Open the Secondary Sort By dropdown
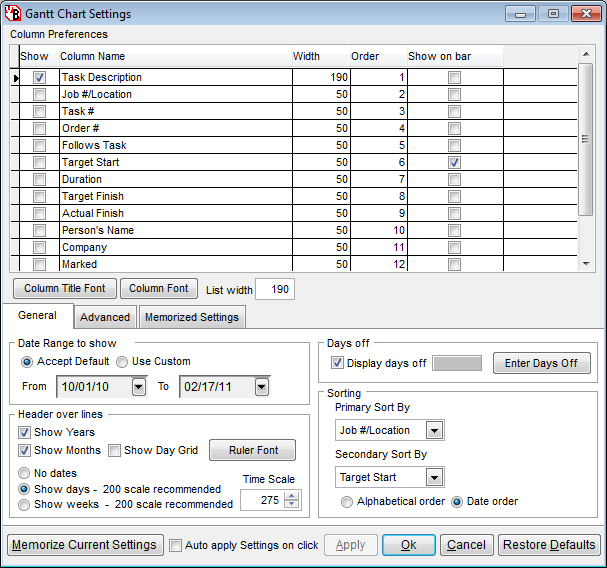This screenshot has width=607, height=568. pyautogui.click(x=434, y=478)
